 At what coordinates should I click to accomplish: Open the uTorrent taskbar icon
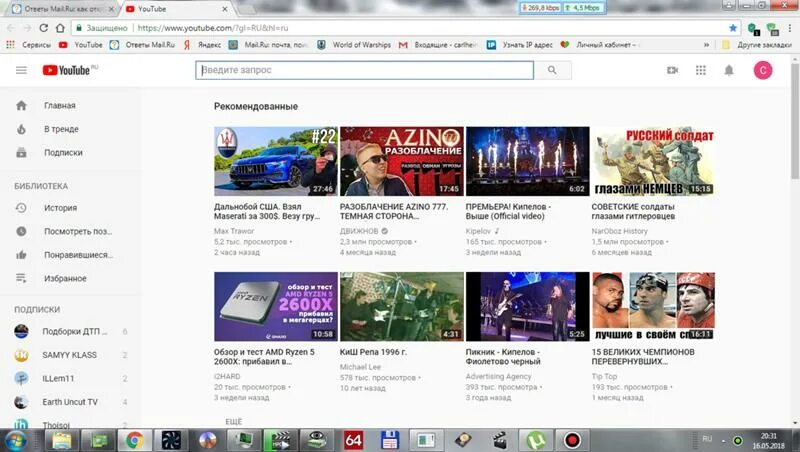point(536,440)
